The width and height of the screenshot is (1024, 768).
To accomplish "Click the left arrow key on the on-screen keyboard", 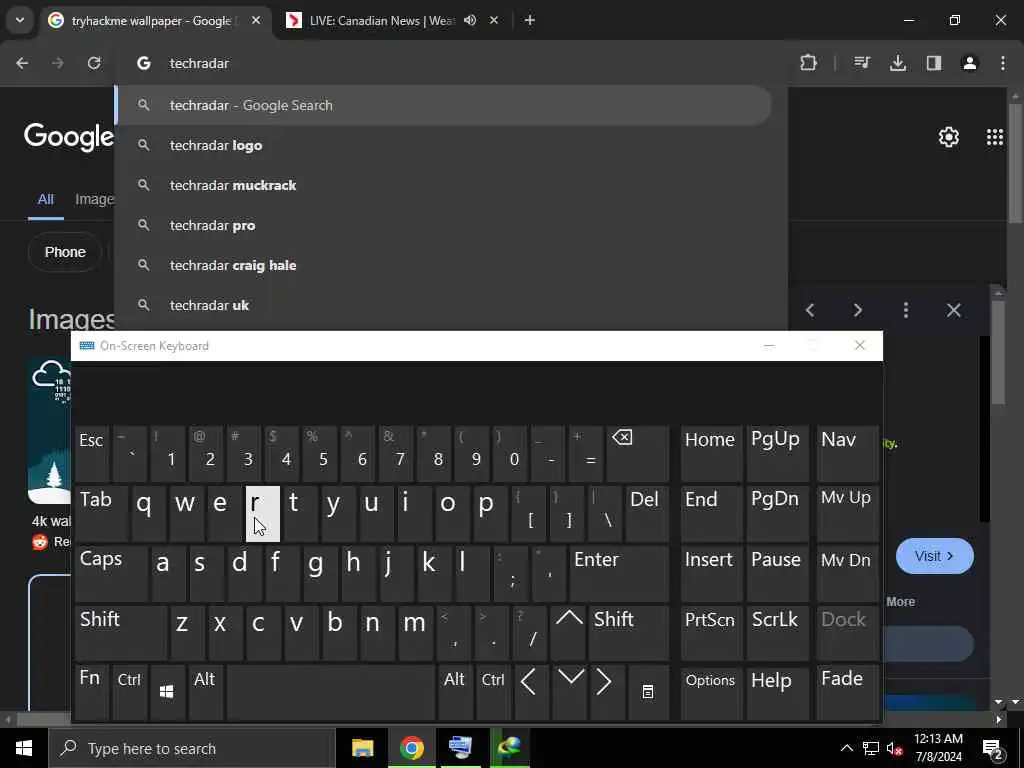I will click(530, 692).
